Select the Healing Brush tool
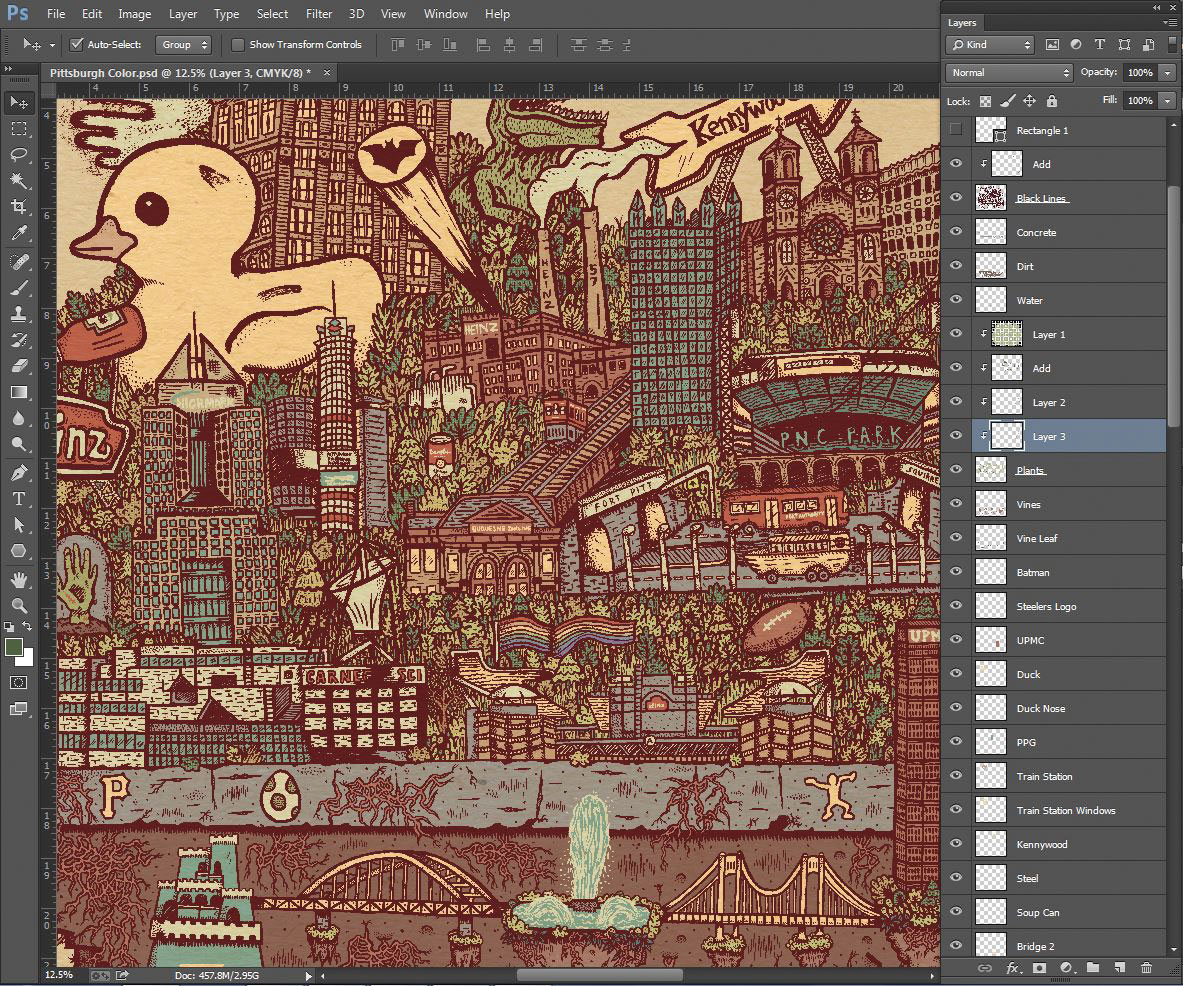The height and width of the screenshot is (986, 1183). pyautogui.click(x=19, y=262)
